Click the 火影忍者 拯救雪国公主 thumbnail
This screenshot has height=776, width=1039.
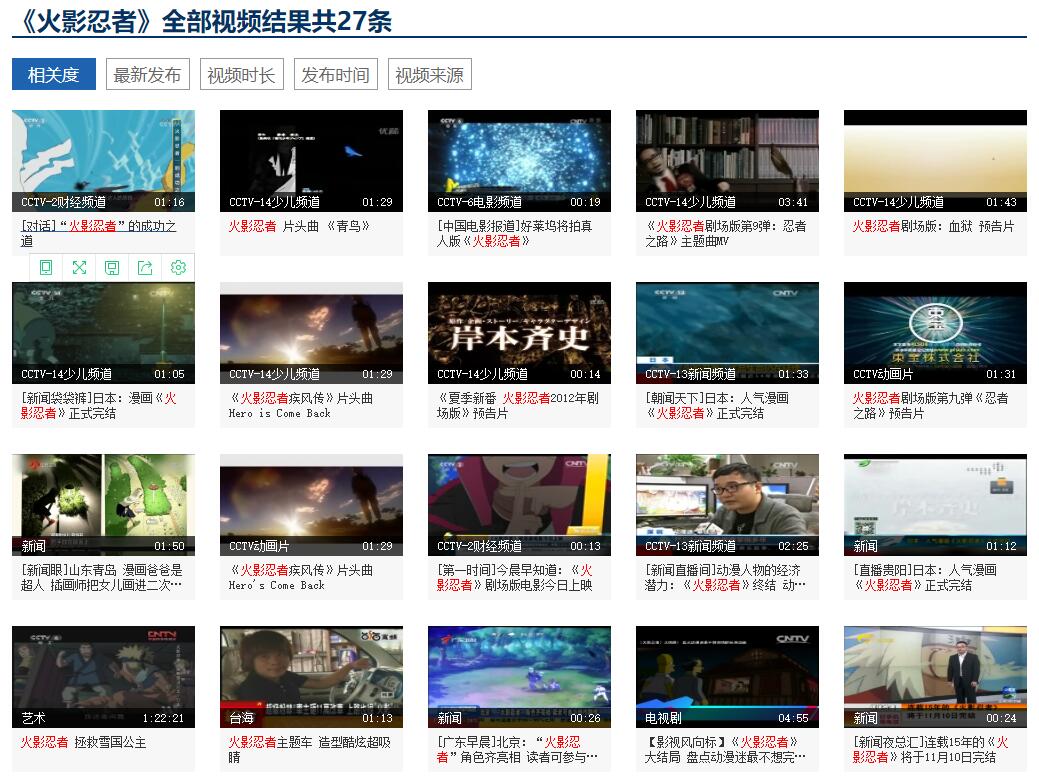click(x=103, y=675)
